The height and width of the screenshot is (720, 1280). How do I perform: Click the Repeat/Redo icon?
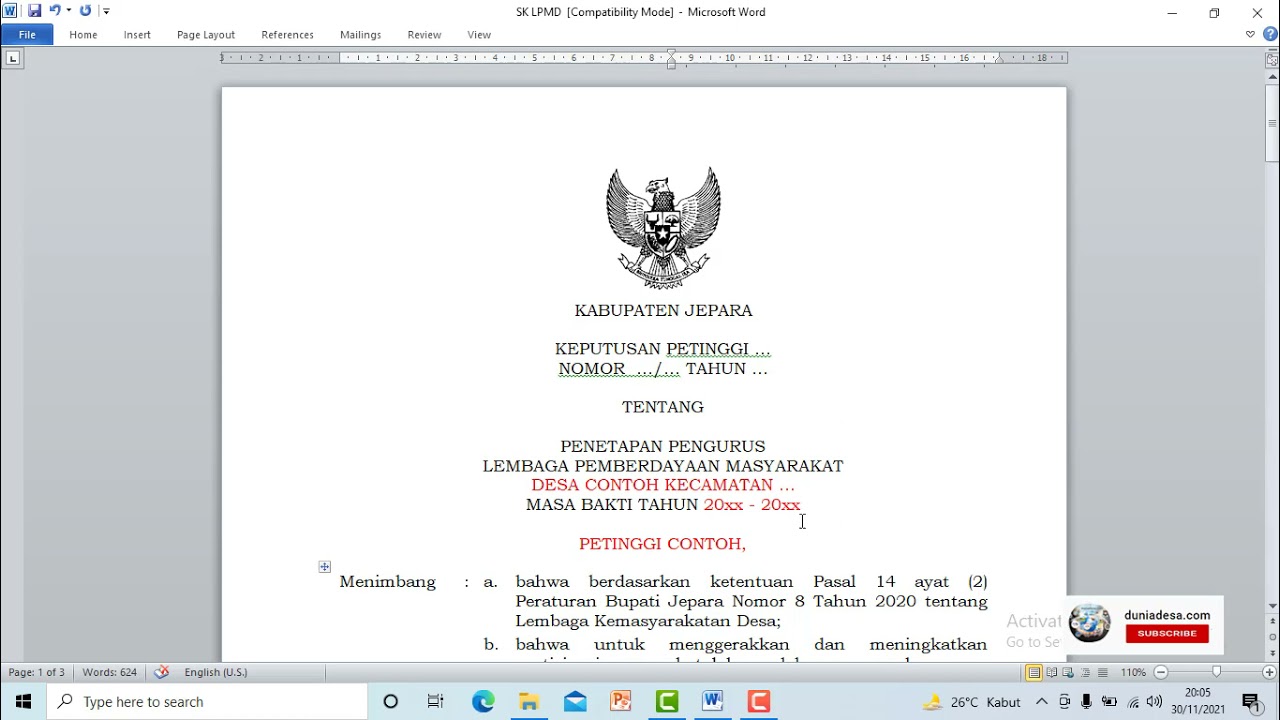point(85,11)
